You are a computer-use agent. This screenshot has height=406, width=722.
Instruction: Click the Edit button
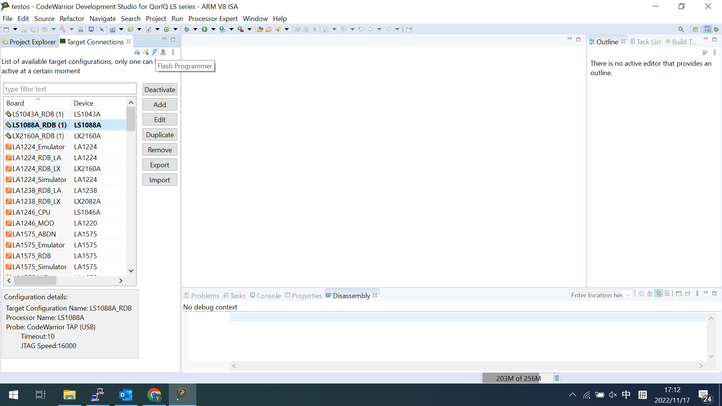coord(160,120)
